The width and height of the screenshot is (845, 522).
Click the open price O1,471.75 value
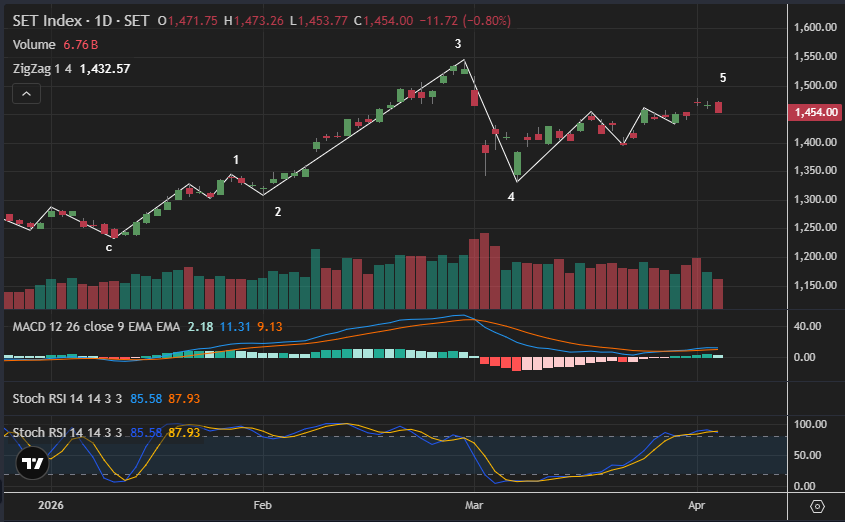coord(188,21)
